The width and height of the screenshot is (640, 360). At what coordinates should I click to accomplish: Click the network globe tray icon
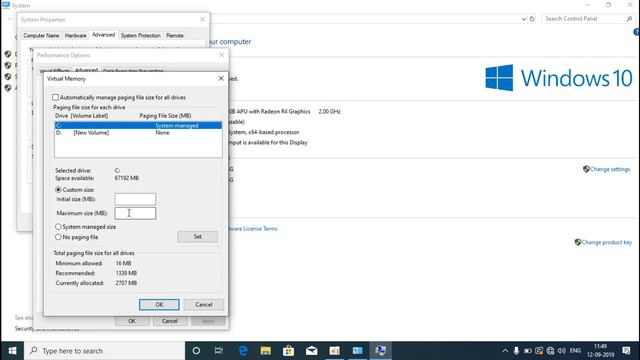(x=550, y=351)
